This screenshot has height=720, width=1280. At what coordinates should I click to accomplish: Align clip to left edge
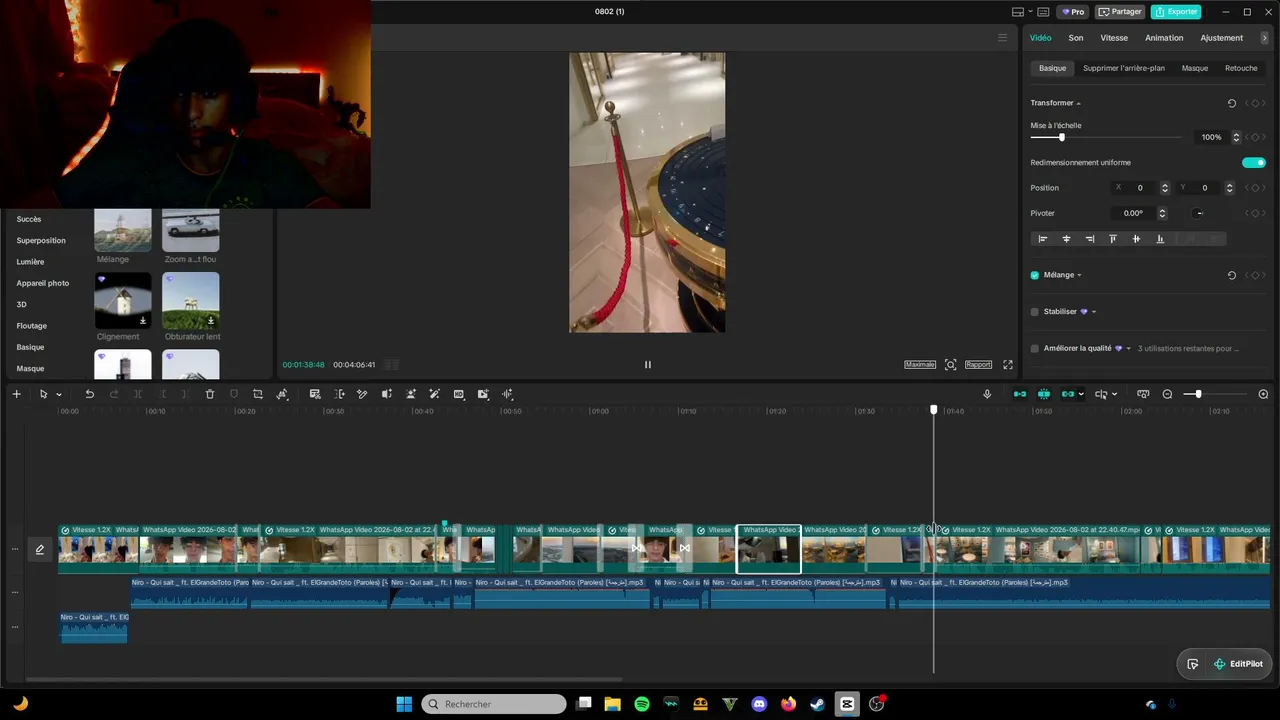tap(1043, 239)
